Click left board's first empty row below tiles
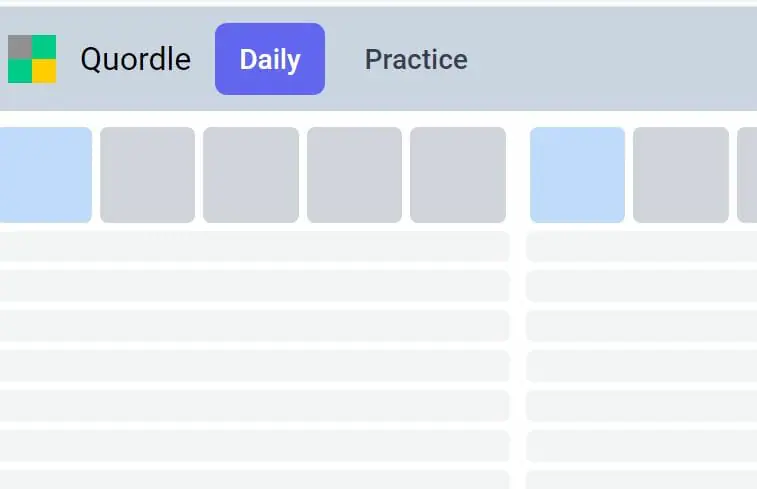 (x=254, y=246)
